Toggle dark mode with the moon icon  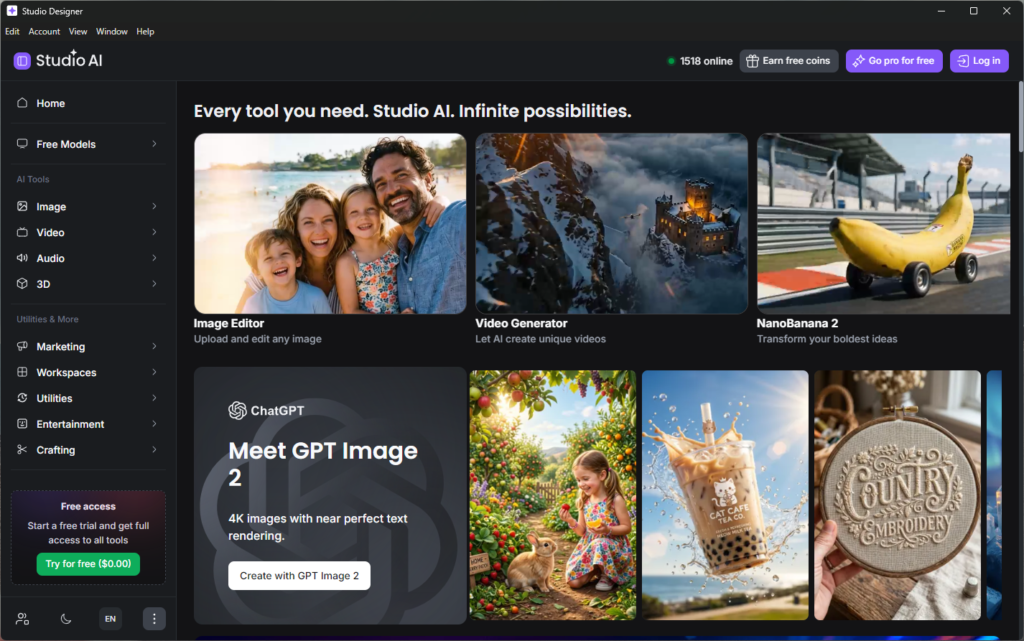(66, 619)
